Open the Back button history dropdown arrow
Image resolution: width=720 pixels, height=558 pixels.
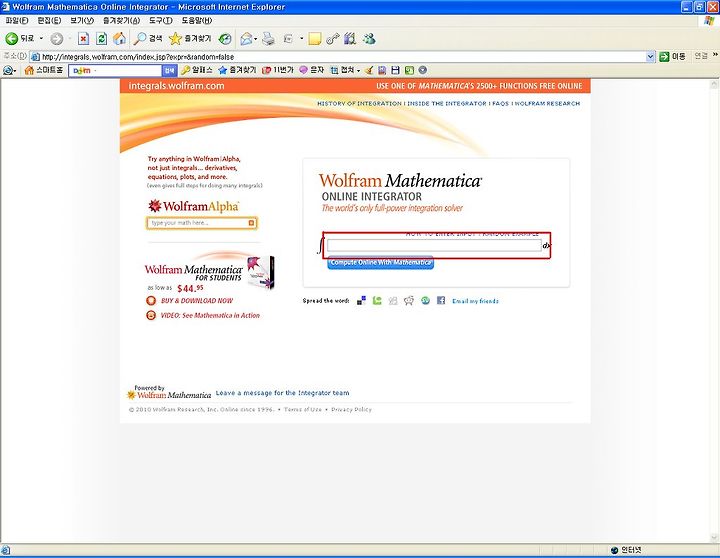[41, 39]
